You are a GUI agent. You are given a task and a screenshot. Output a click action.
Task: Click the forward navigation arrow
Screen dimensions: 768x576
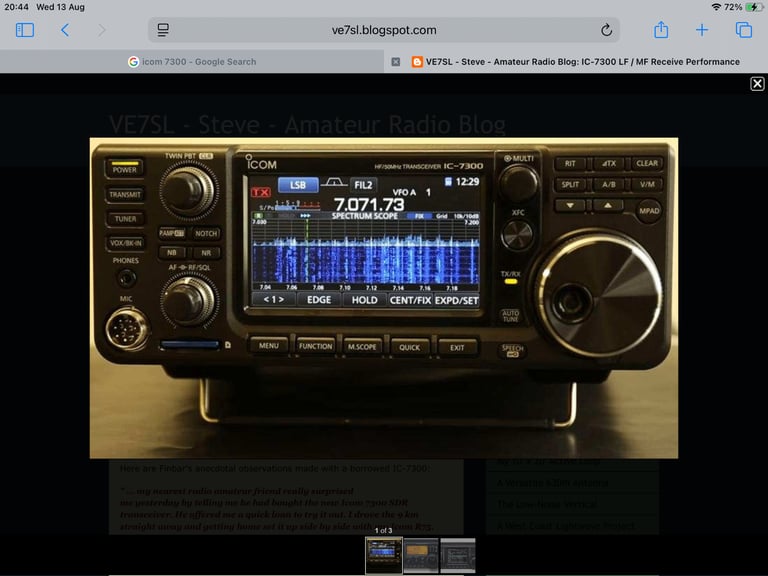click(x=101, y=30)
